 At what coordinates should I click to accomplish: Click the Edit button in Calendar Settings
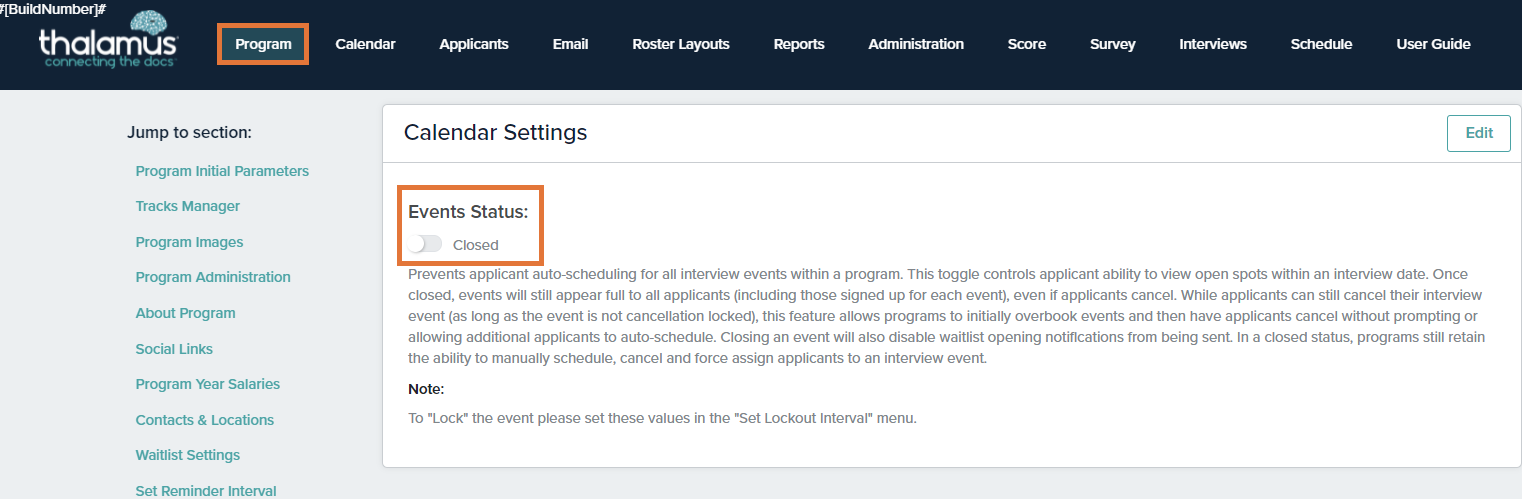[1478, 133]
